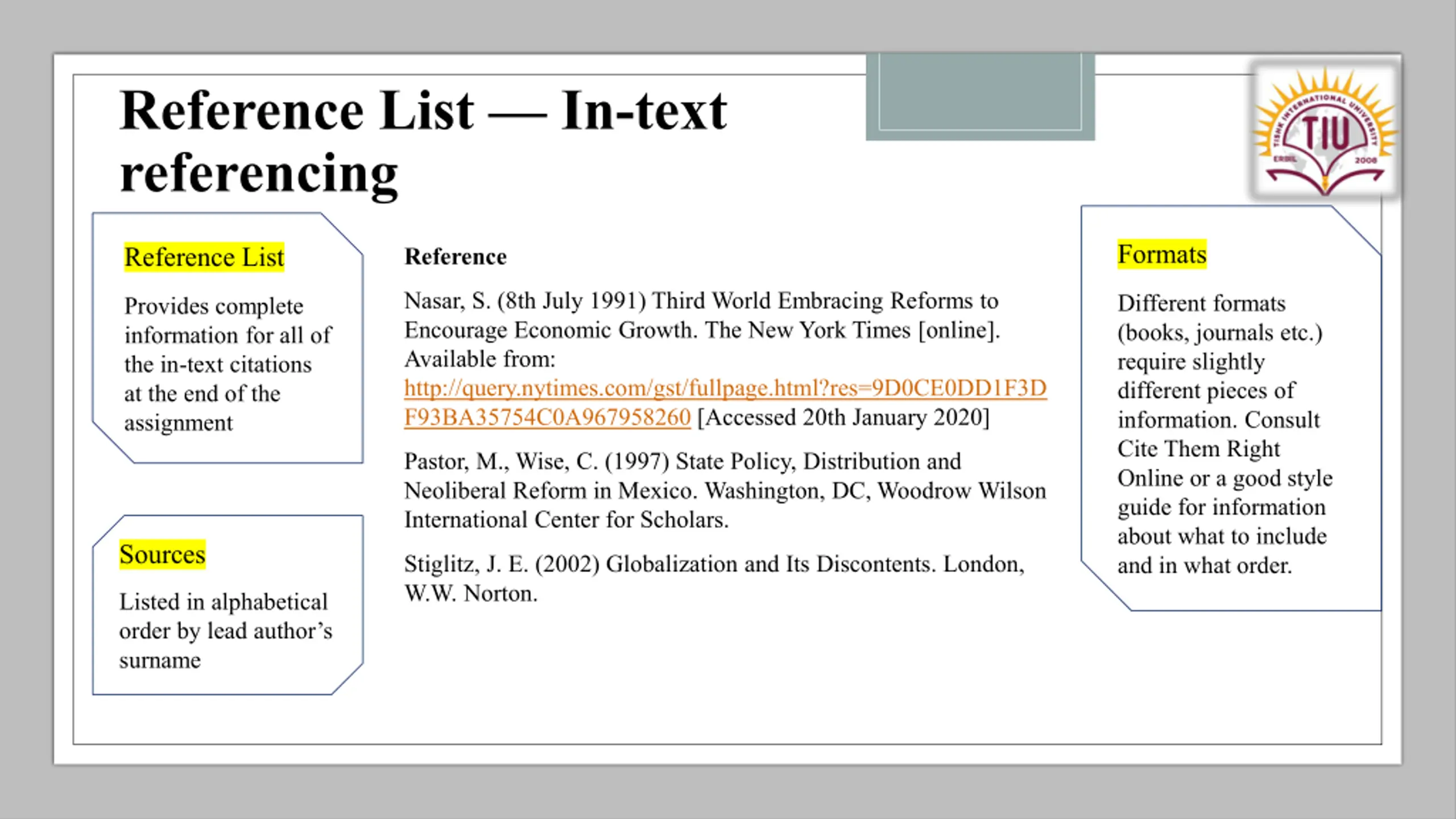
Task: Click the Provides complete information paragraph
Action: 227,364
